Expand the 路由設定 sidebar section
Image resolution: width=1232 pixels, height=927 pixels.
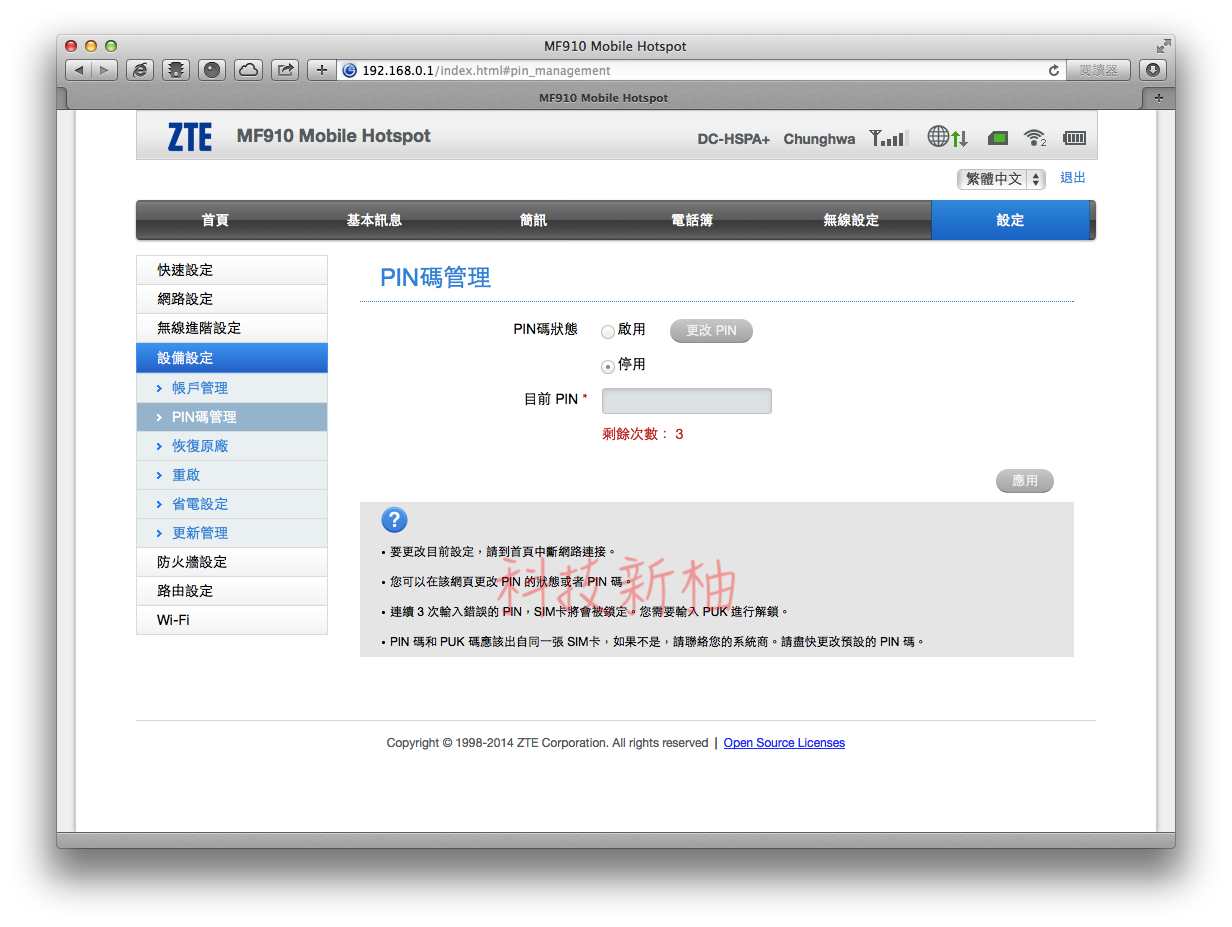(232, 591)
